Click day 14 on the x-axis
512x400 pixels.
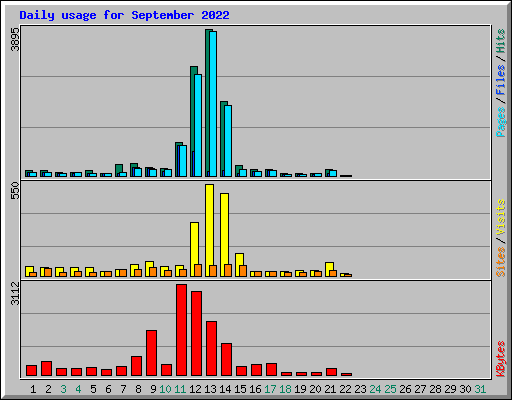coord(225,389)
